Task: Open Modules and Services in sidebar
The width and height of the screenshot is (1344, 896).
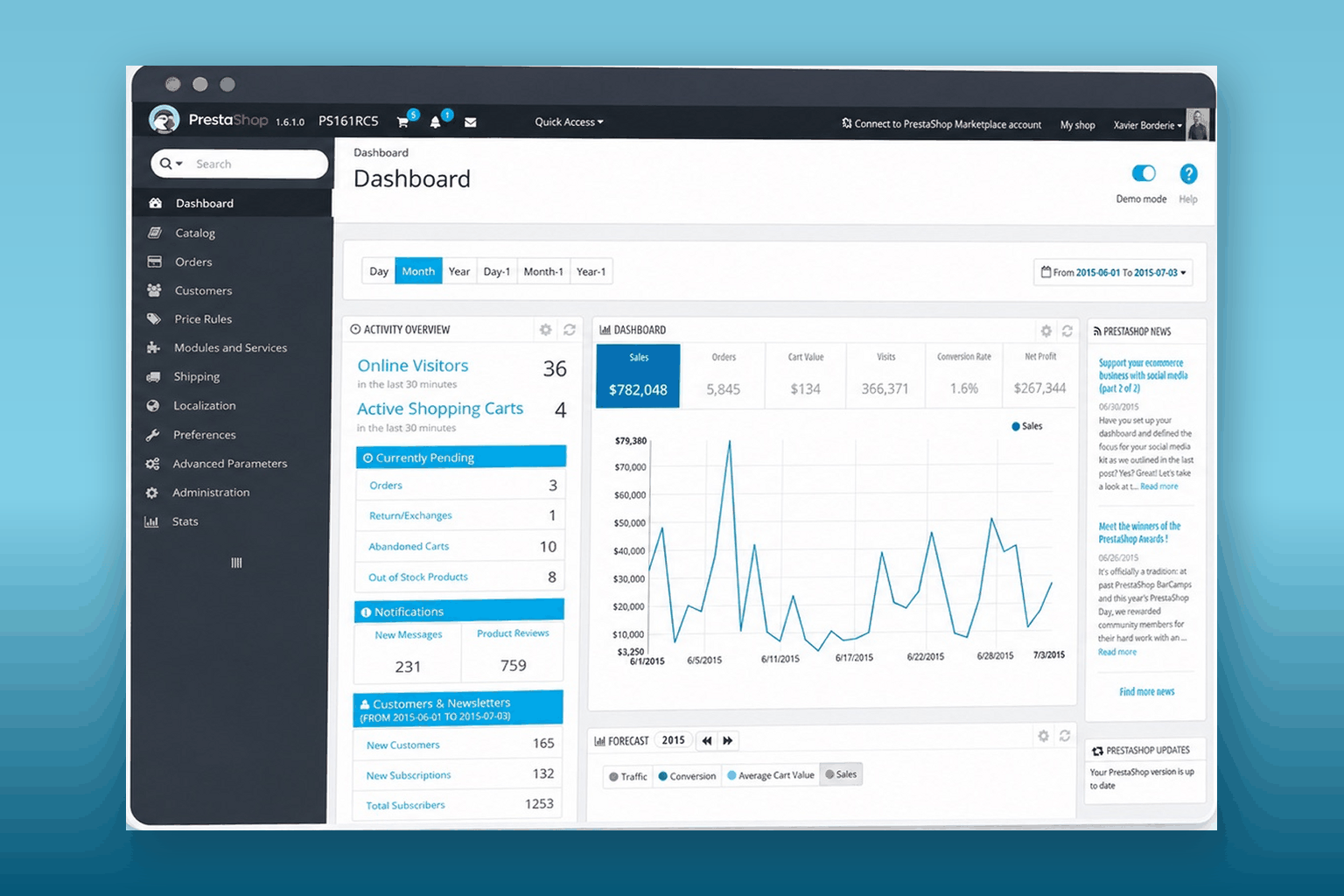Action: (232, 347)
